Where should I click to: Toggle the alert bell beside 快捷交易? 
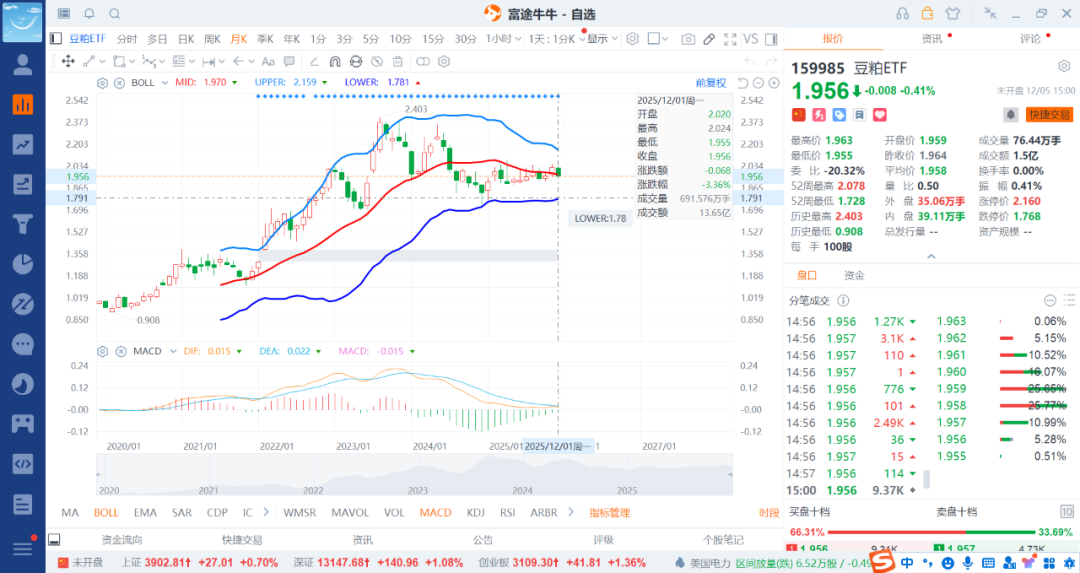(x=1011, y=115)
